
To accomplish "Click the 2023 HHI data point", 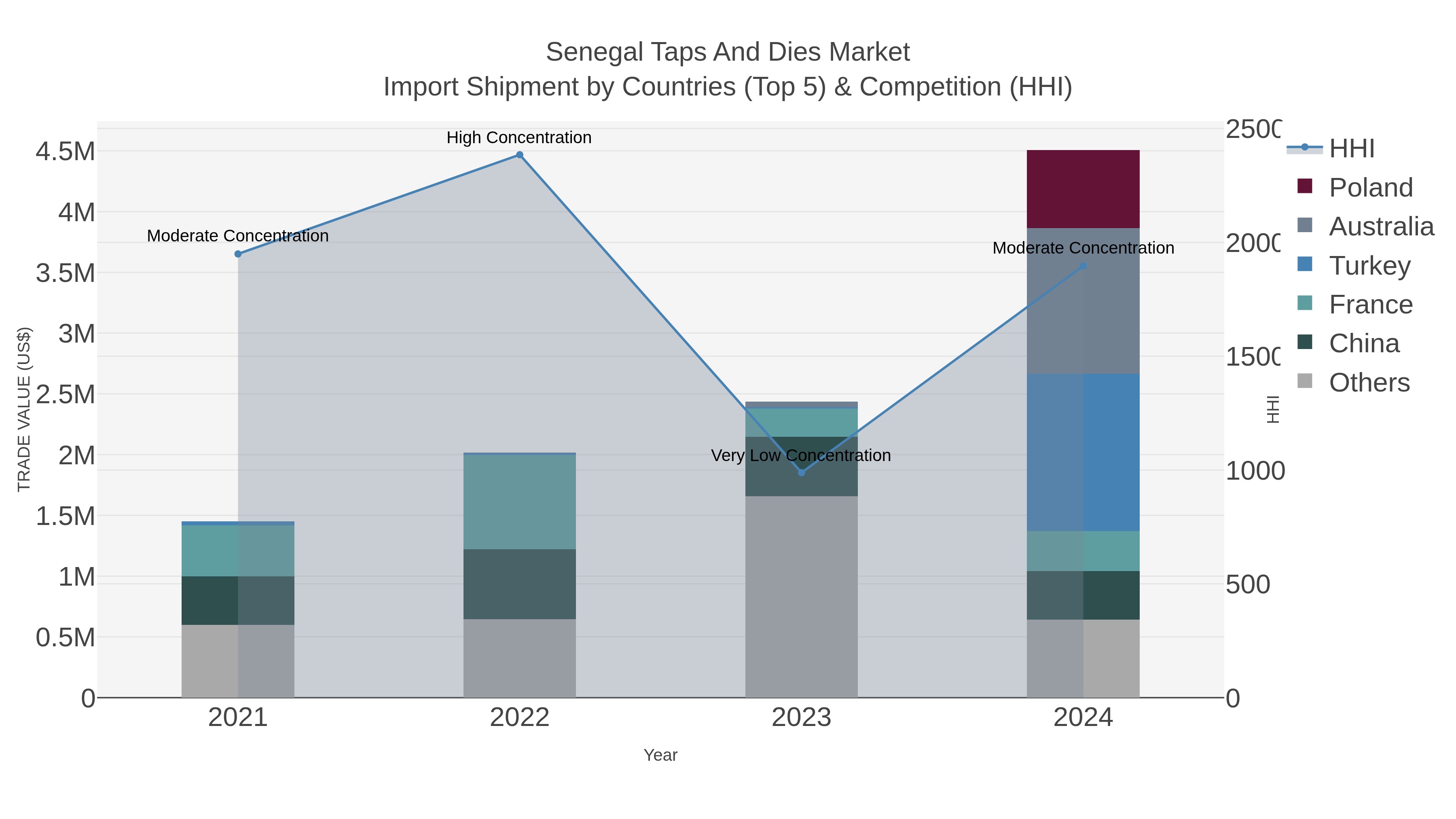I will (x=802, y=472).
